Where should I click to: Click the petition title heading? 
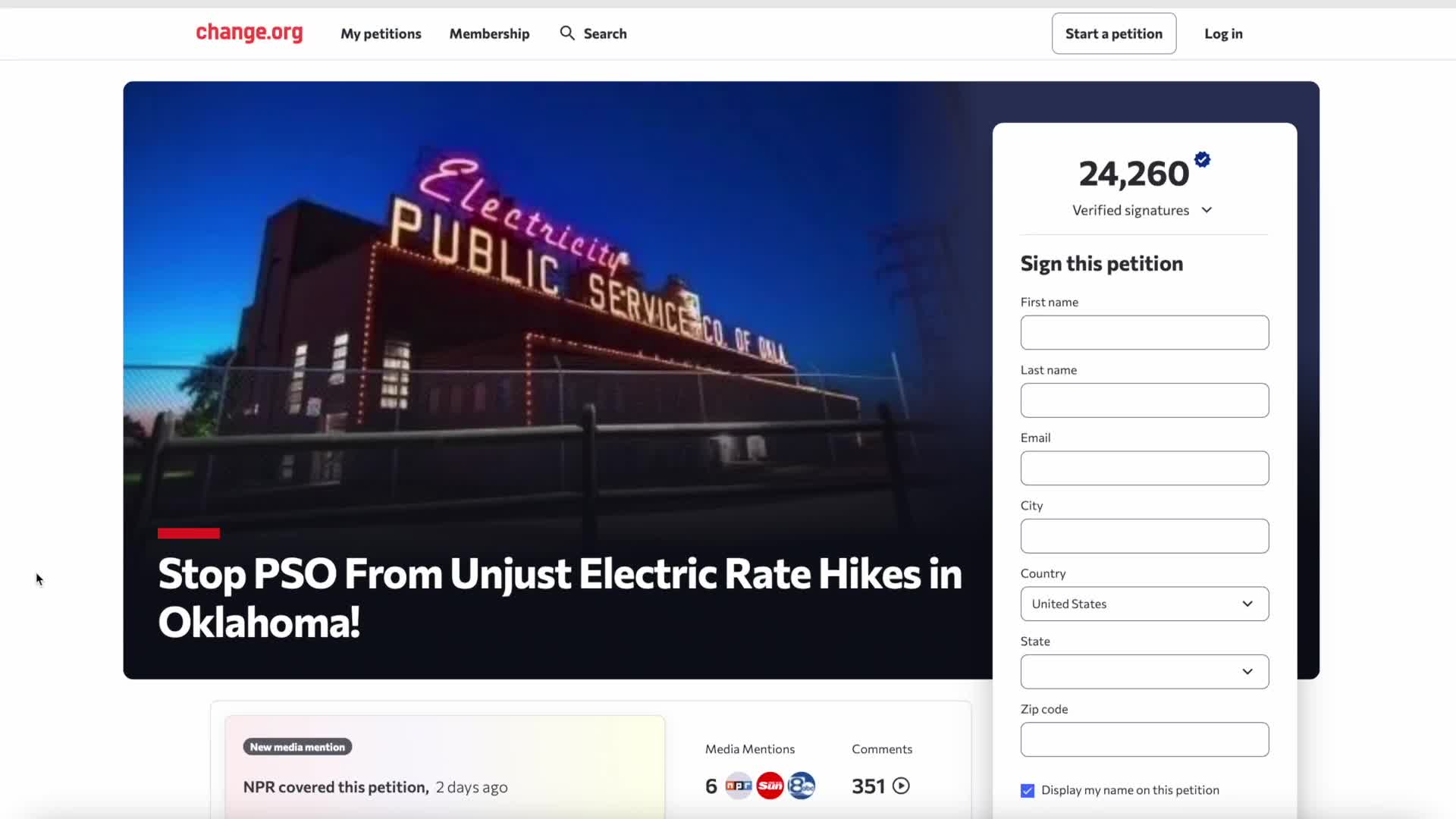(560, 598)
